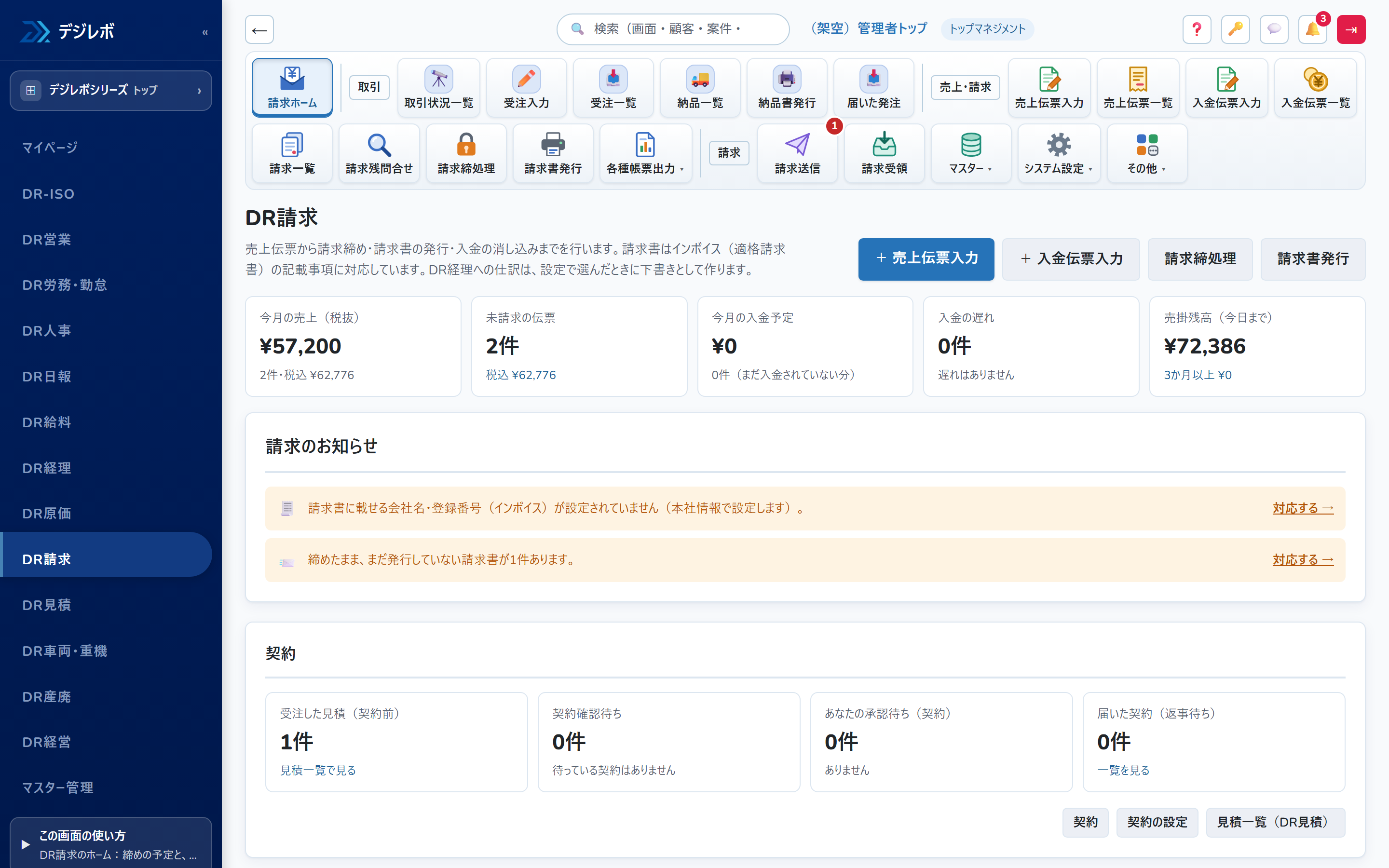The image size is (1389, 868).
Task: Expand その他 dropdown menu
Action: click(1146, 153)
